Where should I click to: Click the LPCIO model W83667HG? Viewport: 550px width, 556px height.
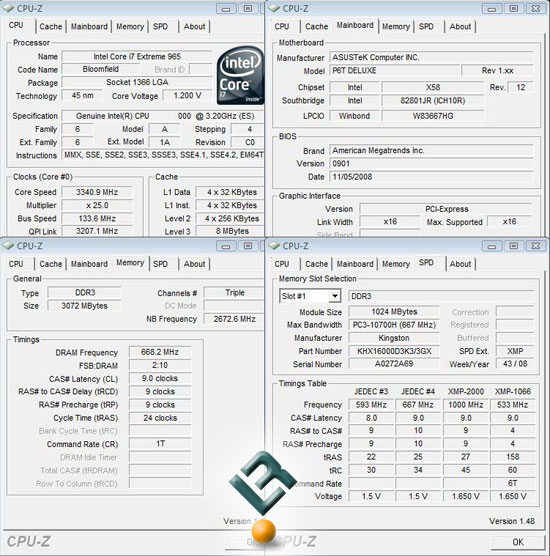click(x=433, y=116)
